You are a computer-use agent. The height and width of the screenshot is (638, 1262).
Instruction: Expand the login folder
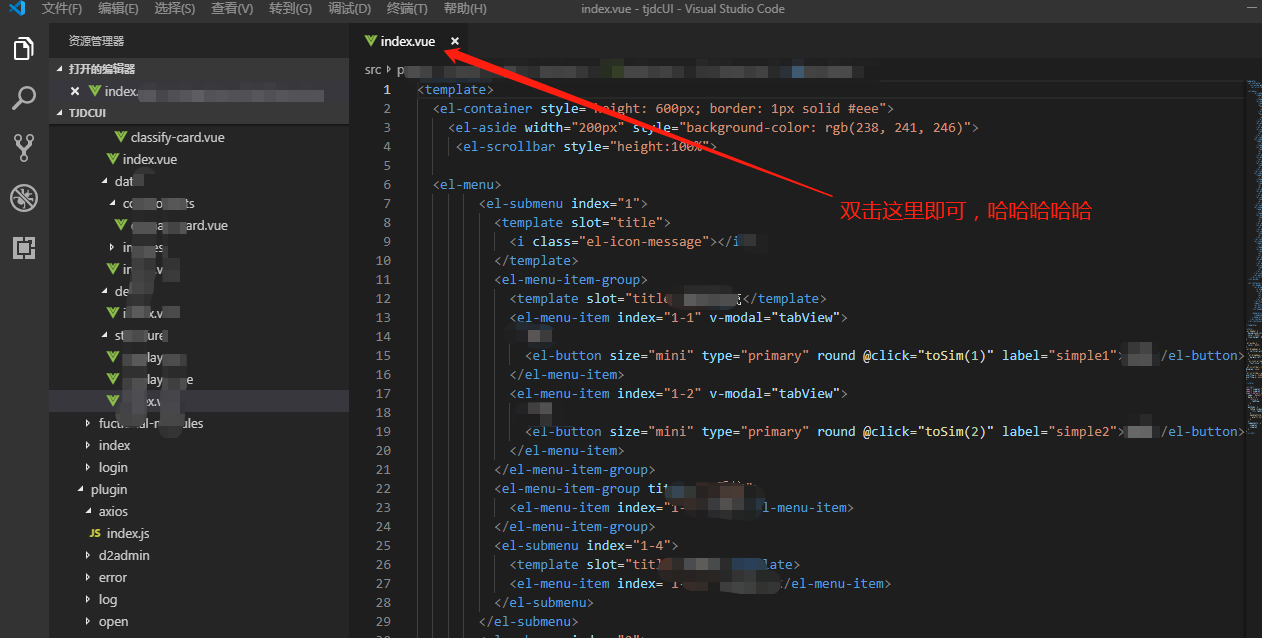[x=199, y=467]
